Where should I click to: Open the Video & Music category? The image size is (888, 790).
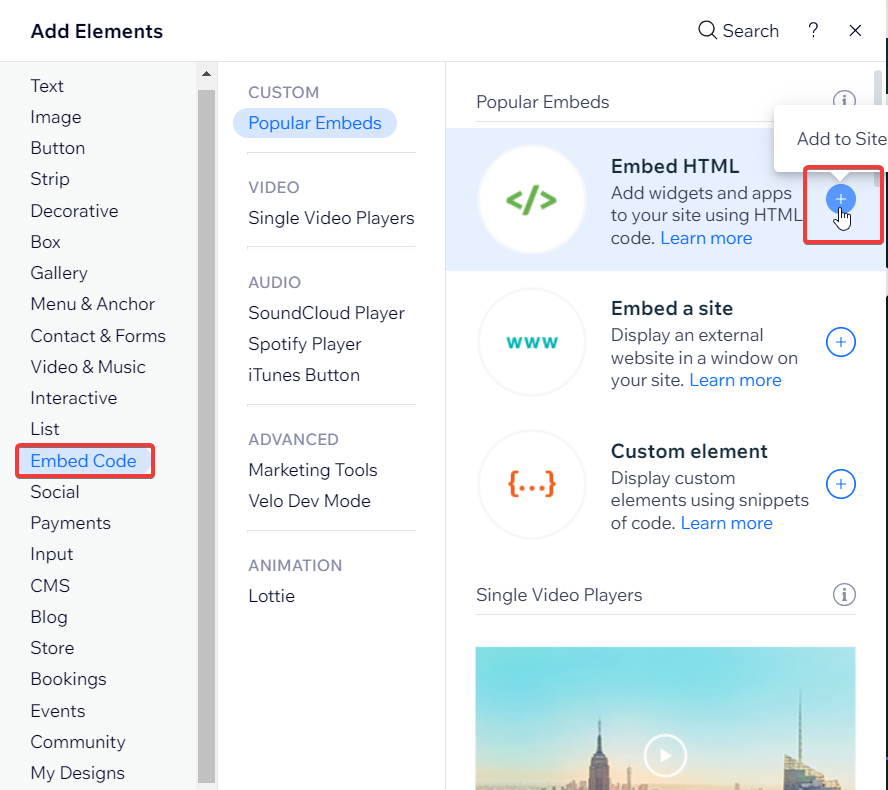tap(88, 367)
